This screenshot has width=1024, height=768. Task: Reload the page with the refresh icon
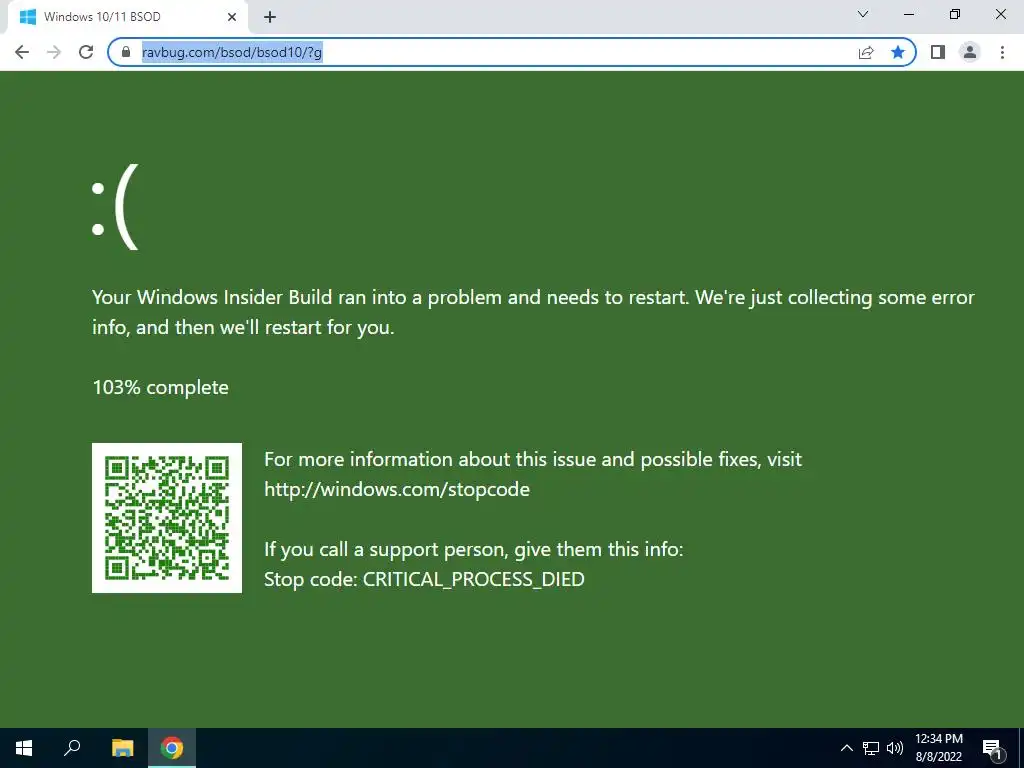click(86, 52)
